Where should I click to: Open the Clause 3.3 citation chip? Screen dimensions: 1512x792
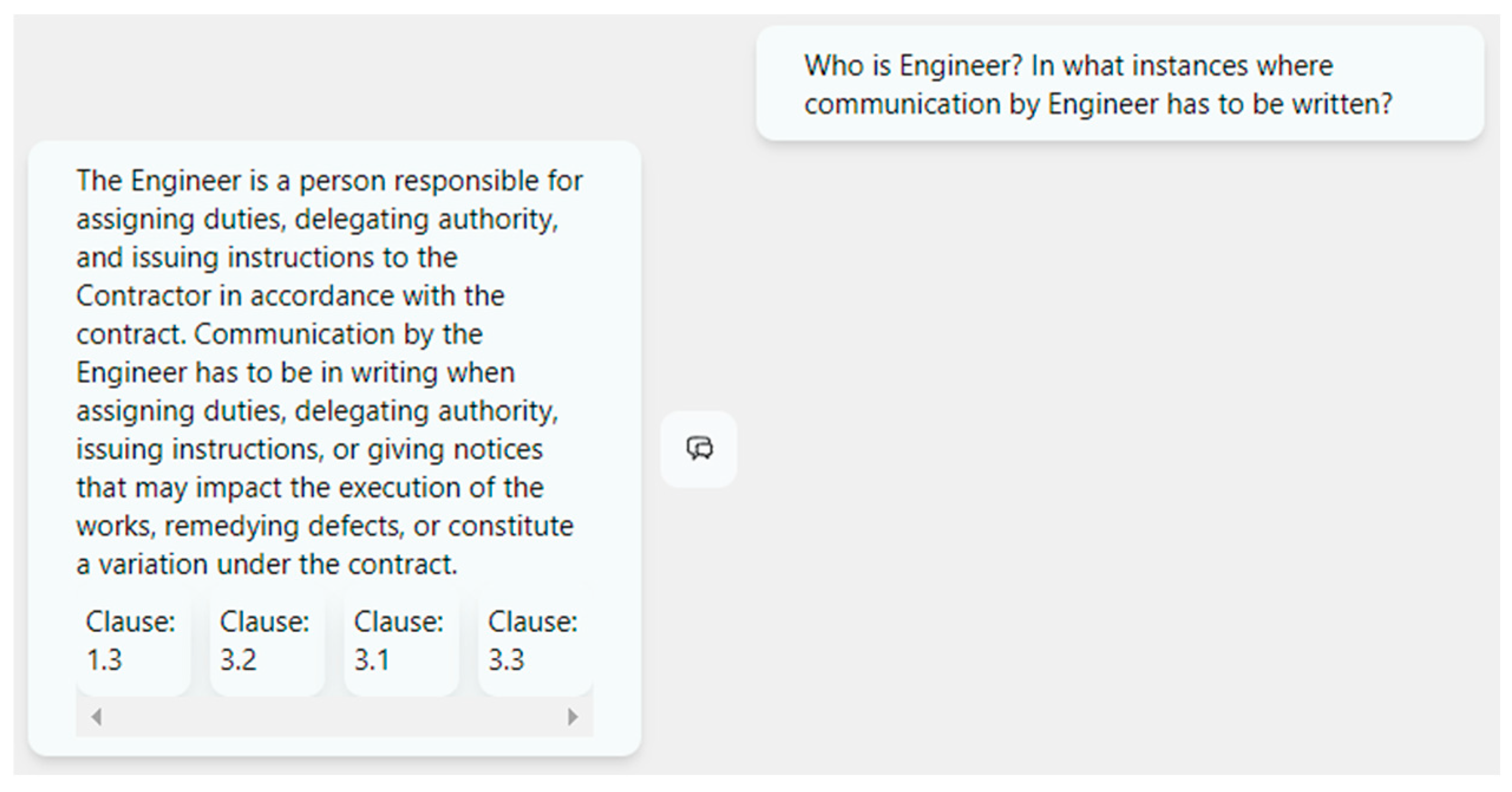pyautogui.click(x=534, y=641)
